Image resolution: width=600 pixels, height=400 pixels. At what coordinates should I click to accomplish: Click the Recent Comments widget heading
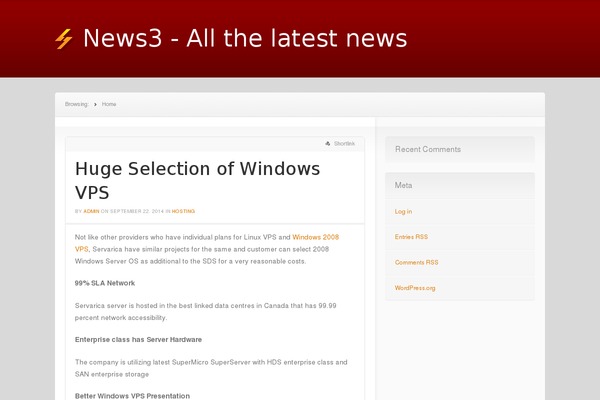[x=428, y=149]
